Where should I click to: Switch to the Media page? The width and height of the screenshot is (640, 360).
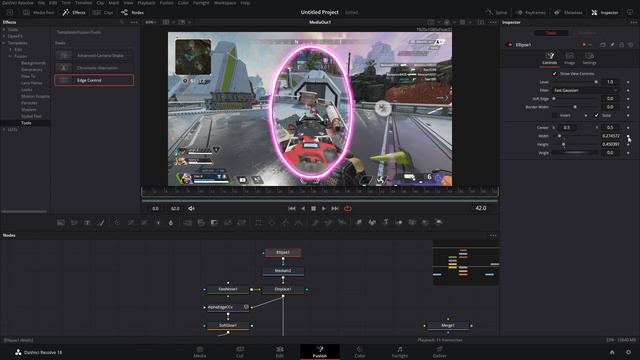click(200, 352)
